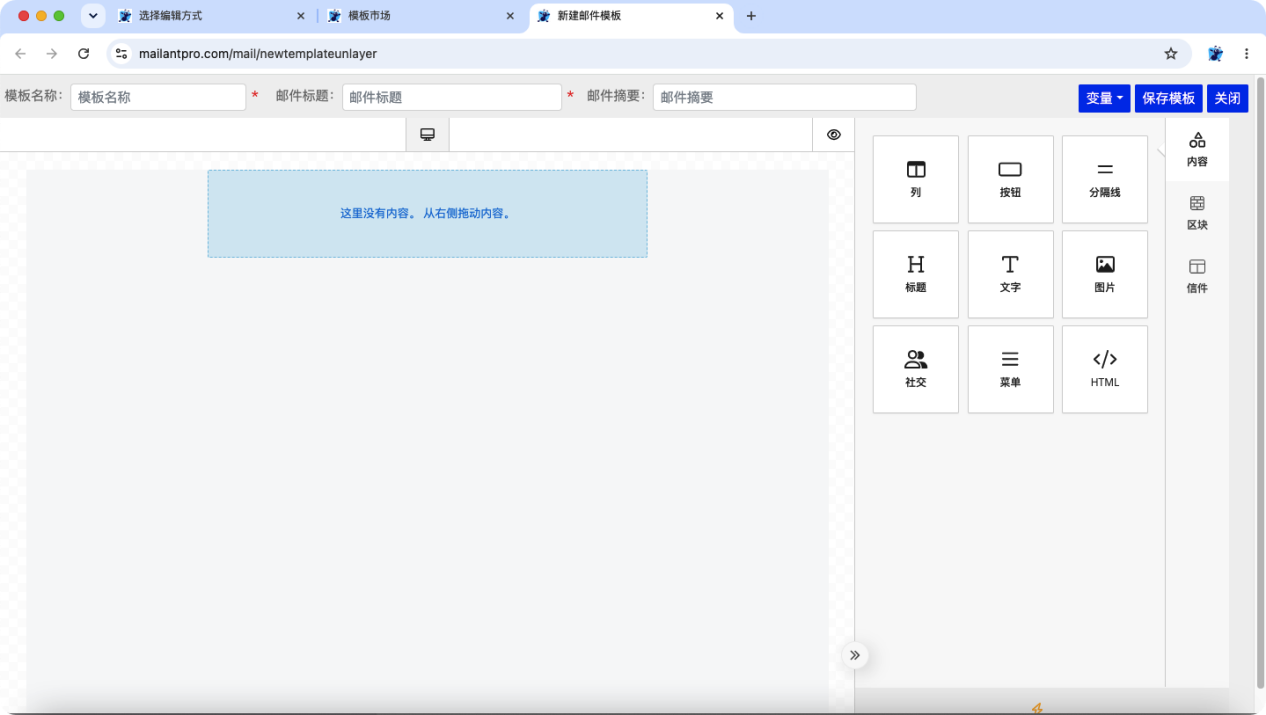
Task: Focus the 邮件摘要 email summary field
Action: (785, 97)
